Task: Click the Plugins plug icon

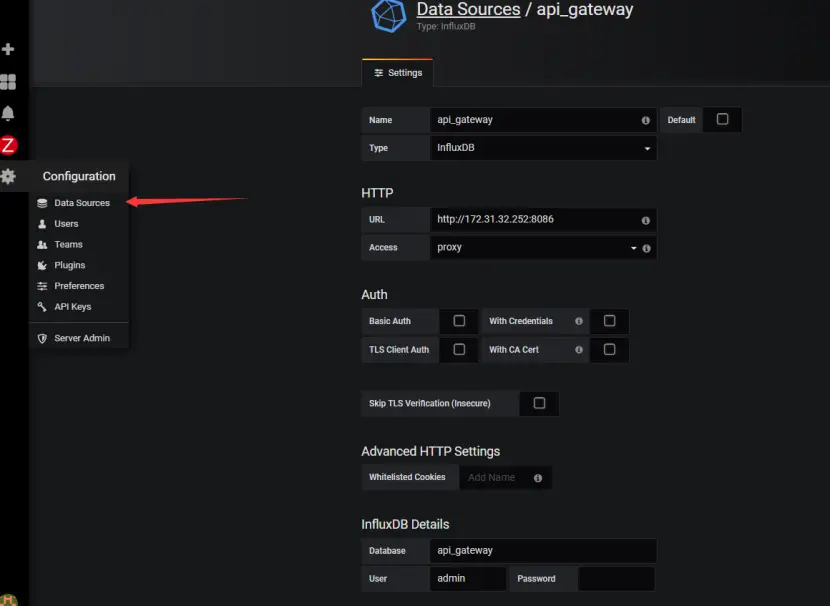Action: pos(42,265)
